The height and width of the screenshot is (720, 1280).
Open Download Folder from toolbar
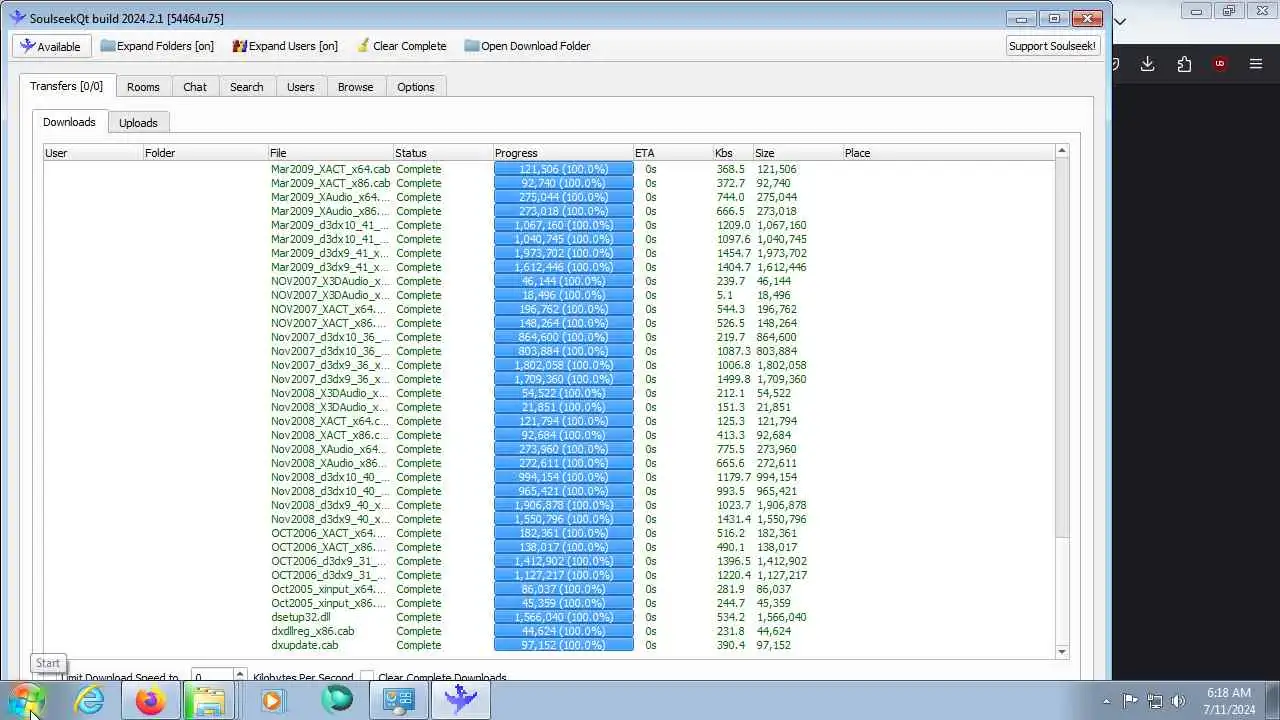point(527,46)
